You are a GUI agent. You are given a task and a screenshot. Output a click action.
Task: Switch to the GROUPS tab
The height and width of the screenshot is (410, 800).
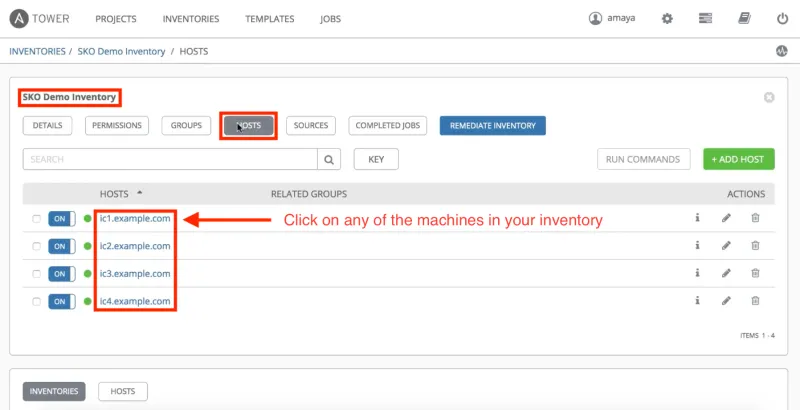click(x=186, y=125)
